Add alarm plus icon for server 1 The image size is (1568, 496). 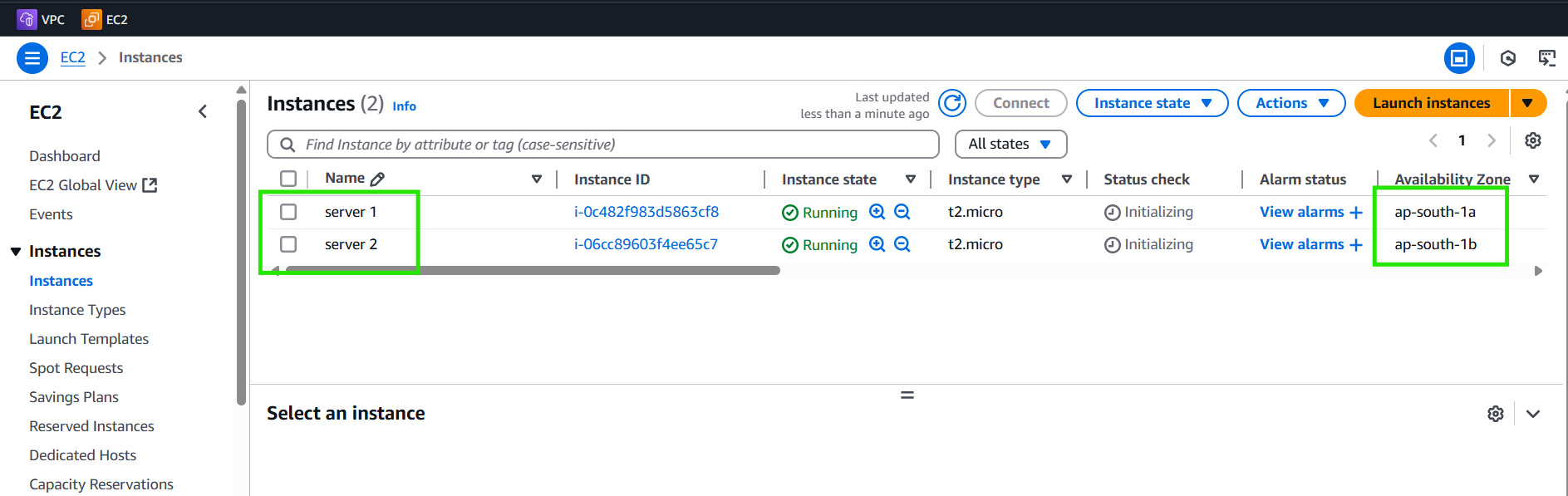coord(1356,213)
